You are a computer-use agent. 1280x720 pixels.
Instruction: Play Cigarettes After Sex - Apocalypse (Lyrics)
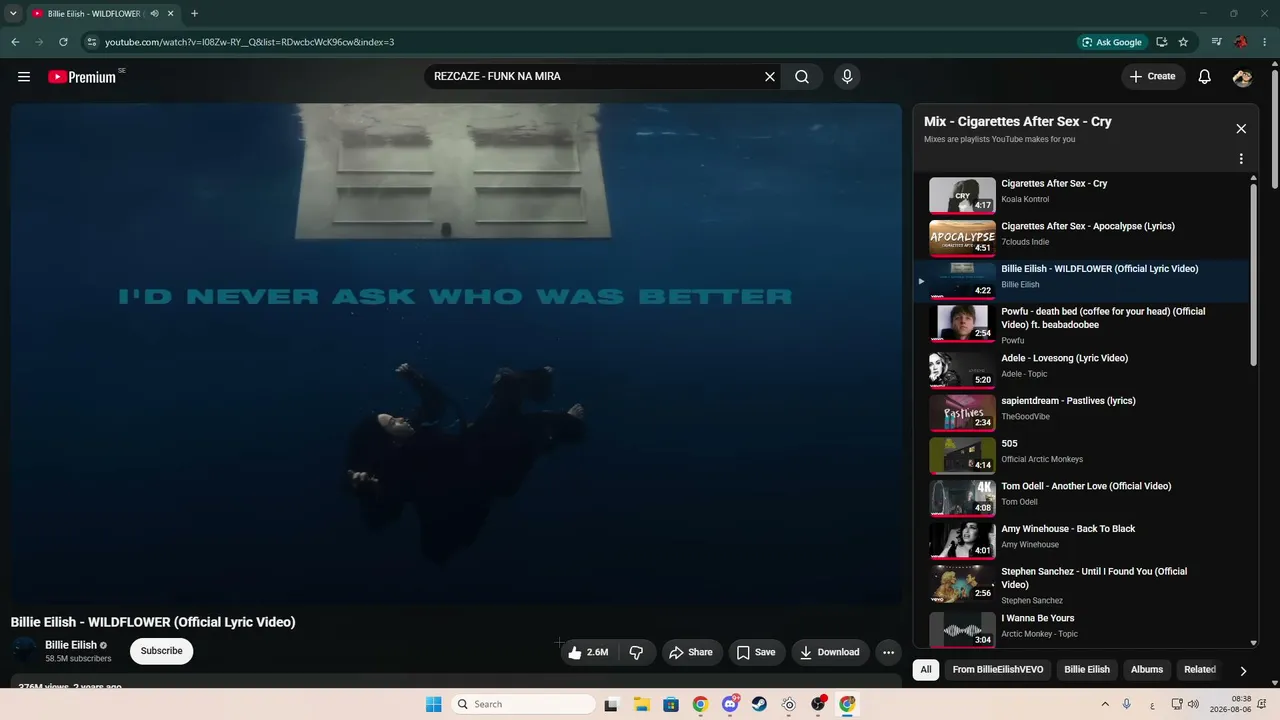click(1082, 238)
